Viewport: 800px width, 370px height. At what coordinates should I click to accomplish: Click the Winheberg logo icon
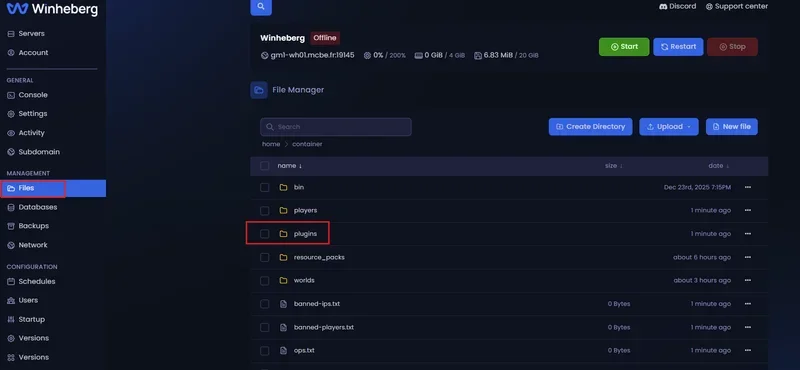coord(17,8)
